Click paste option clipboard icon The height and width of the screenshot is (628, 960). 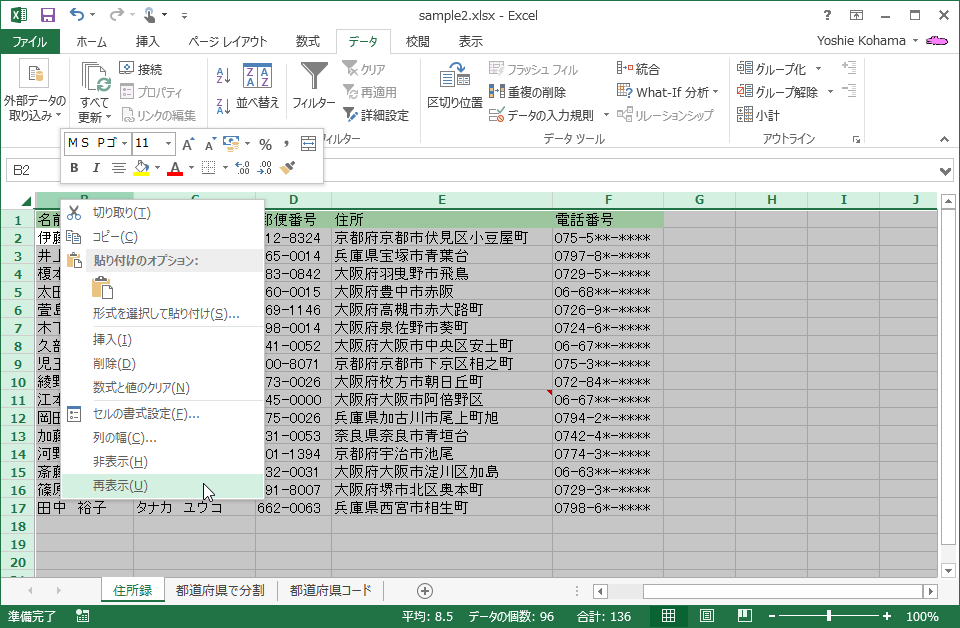(x=102, y=288)
